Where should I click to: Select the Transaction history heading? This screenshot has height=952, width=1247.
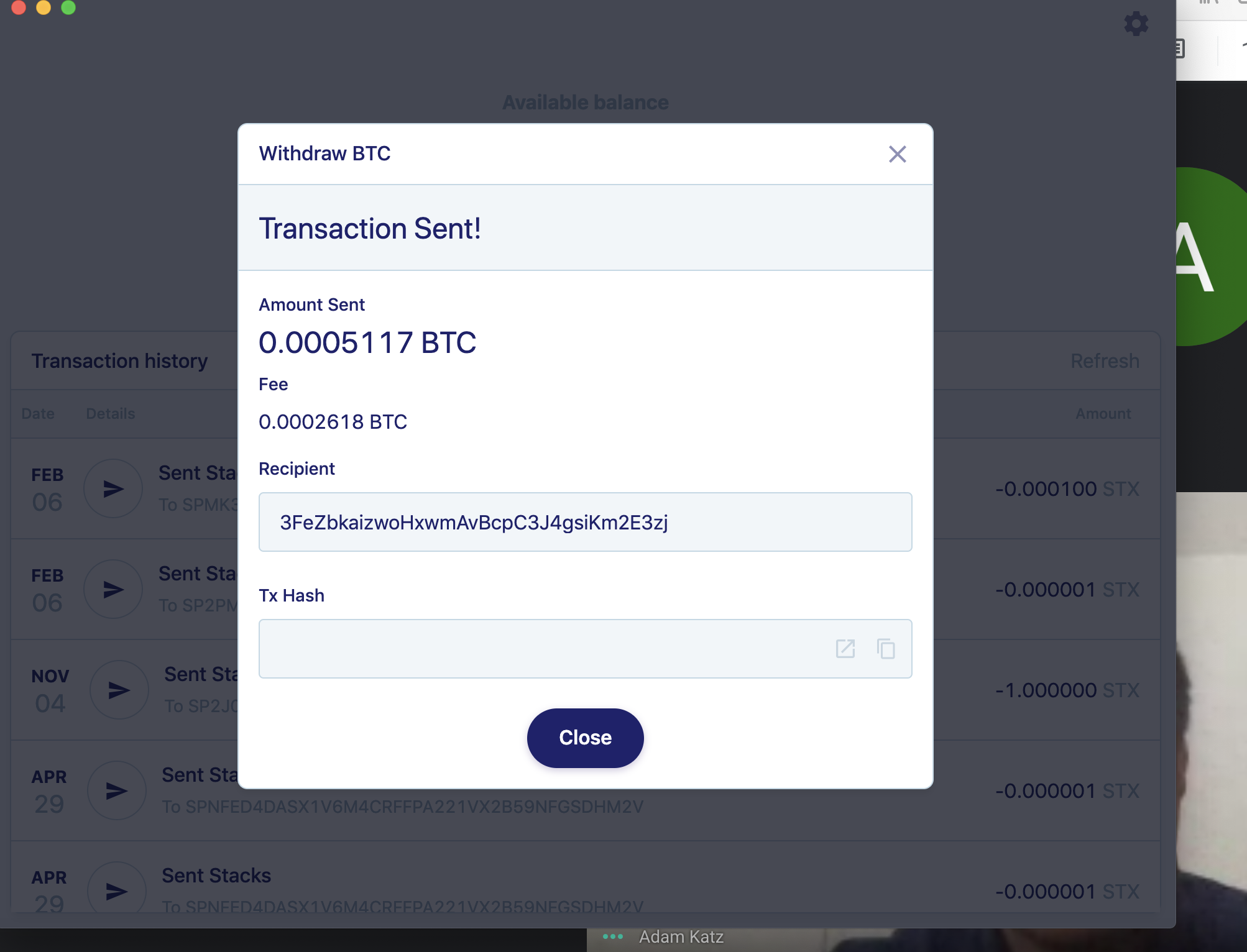(x=121, y=360)
